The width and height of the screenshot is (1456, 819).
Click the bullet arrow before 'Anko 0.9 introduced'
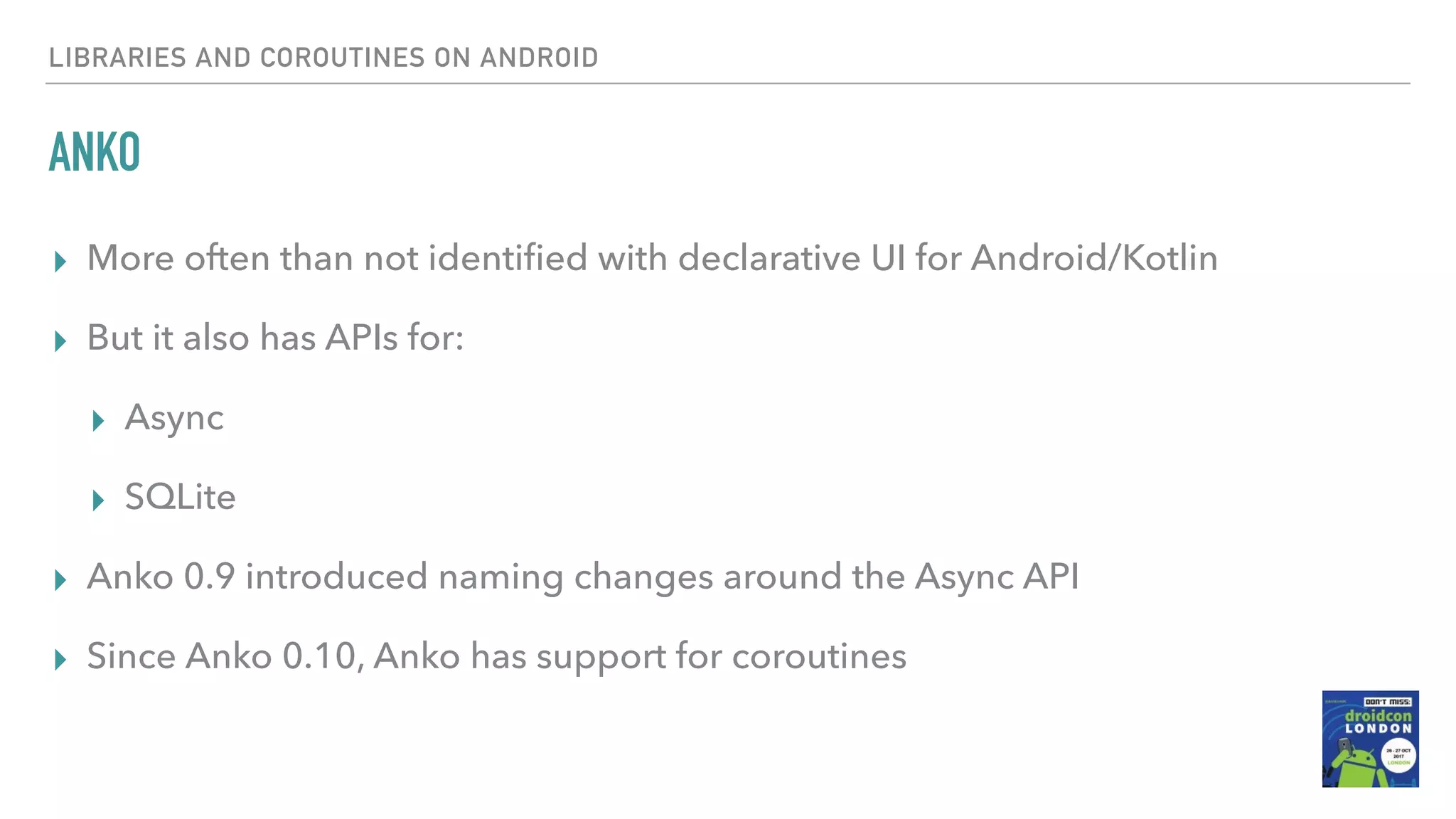coord(60,581)
